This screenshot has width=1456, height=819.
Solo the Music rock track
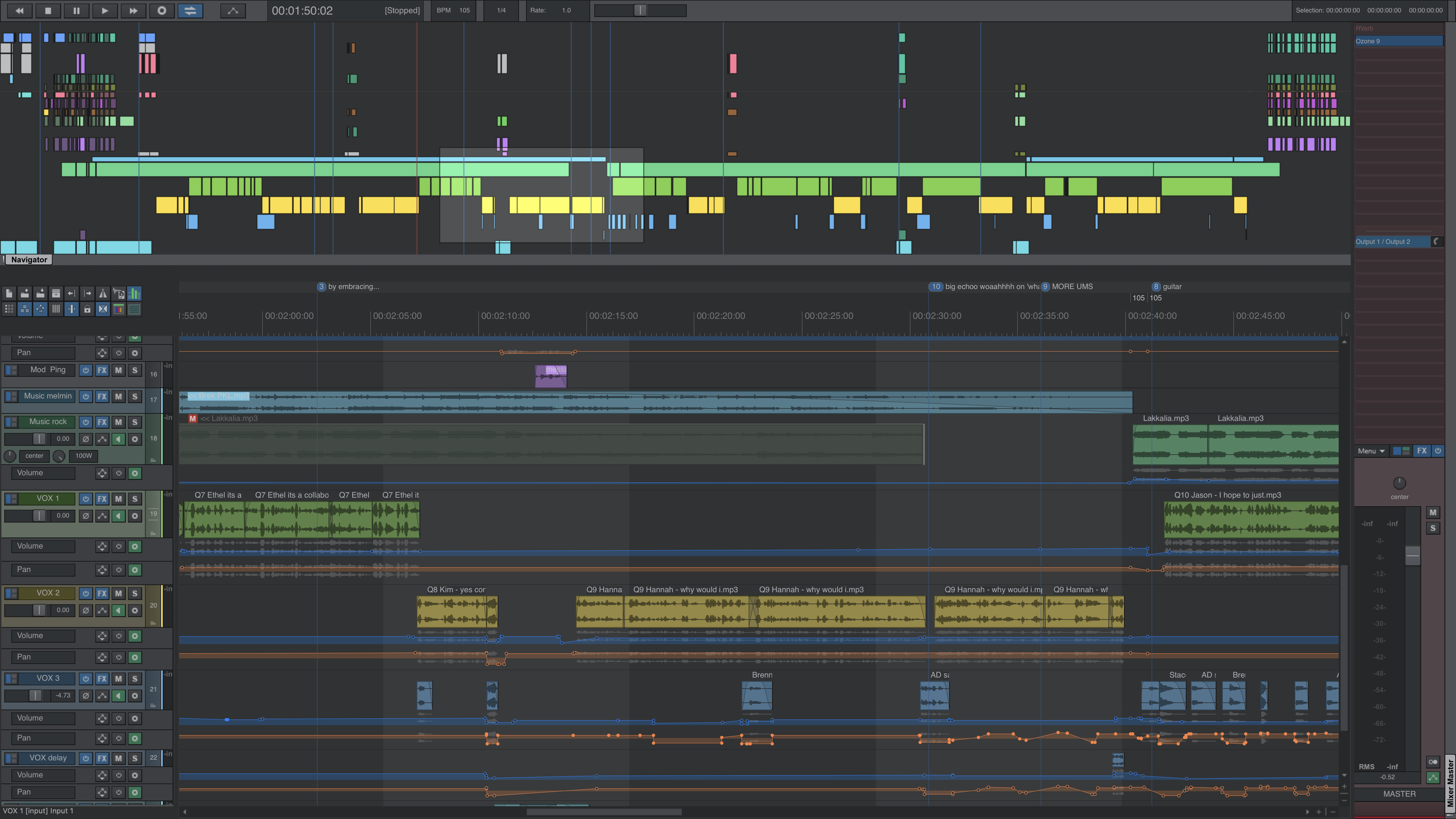[x=134, y=422]
